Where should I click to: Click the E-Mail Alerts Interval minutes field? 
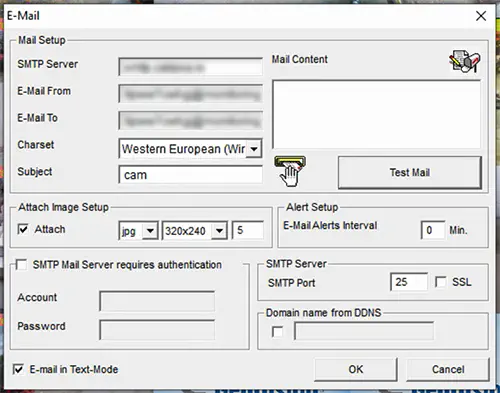[x=433, y=230]
